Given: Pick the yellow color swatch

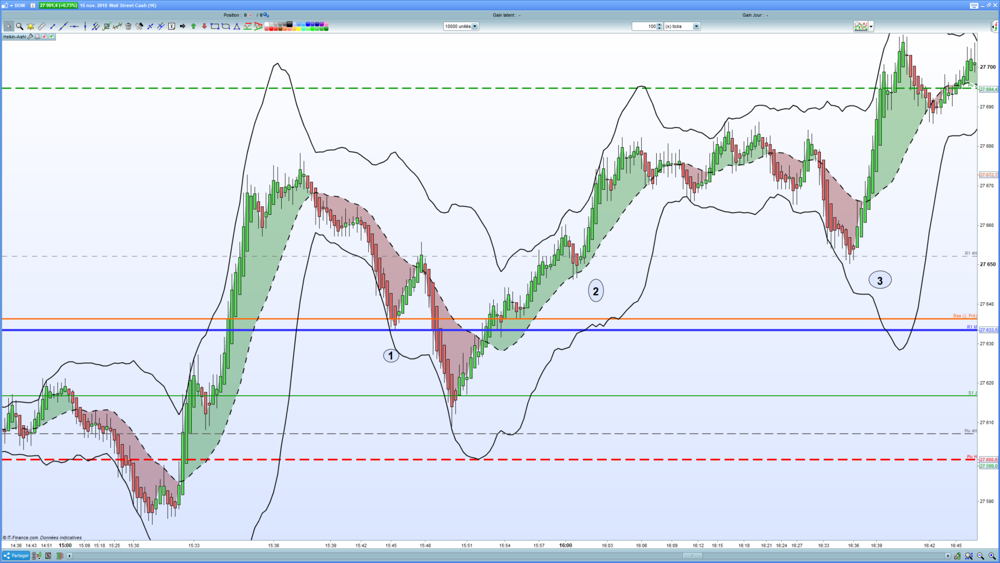Looking at the screenshot, I should 298,29.
